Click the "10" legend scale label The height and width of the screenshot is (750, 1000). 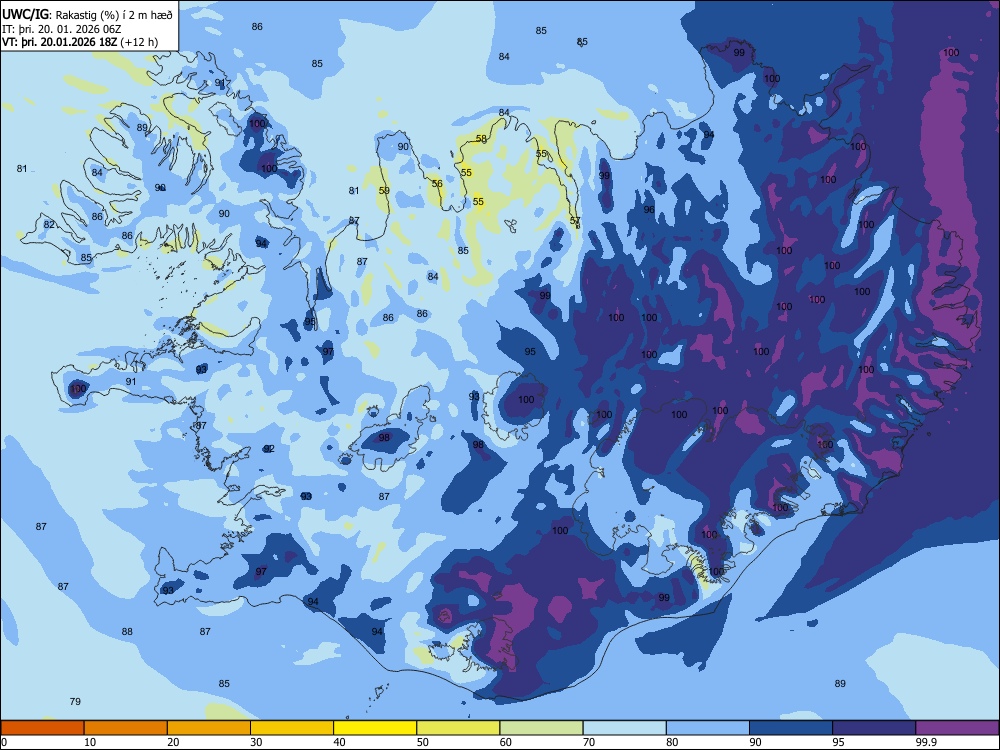(x=90, y=742)
